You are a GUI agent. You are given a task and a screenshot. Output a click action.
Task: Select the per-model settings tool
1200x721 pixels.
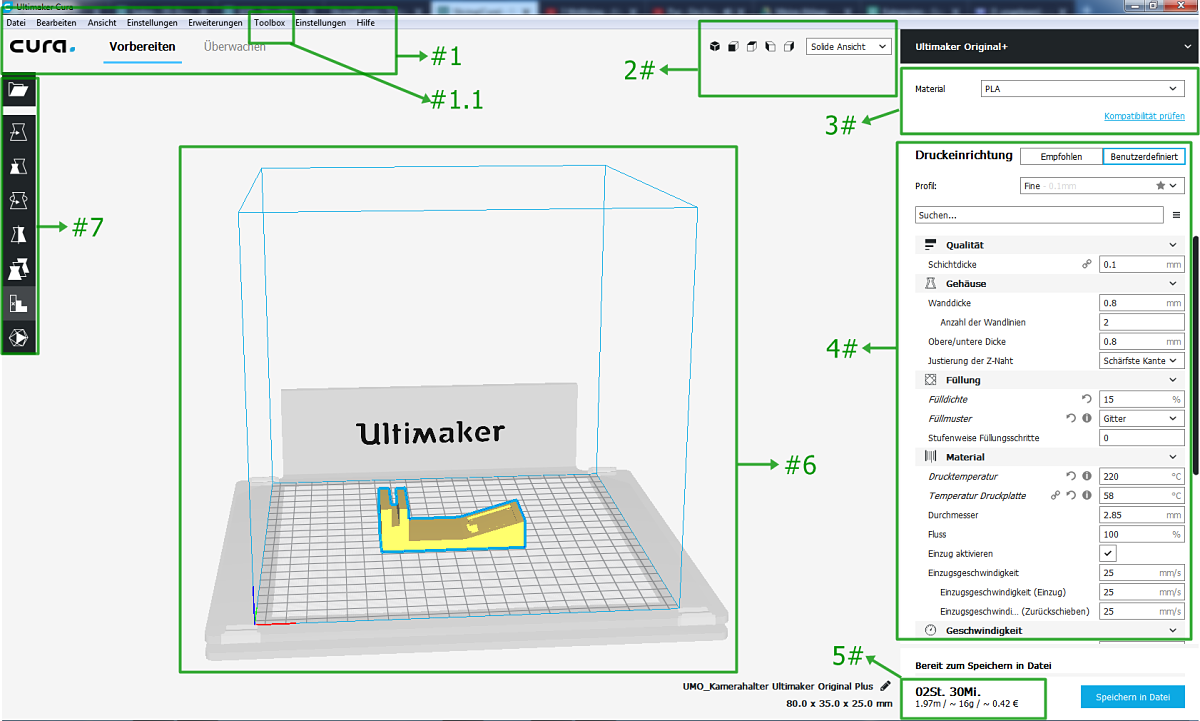pos(19,269)
